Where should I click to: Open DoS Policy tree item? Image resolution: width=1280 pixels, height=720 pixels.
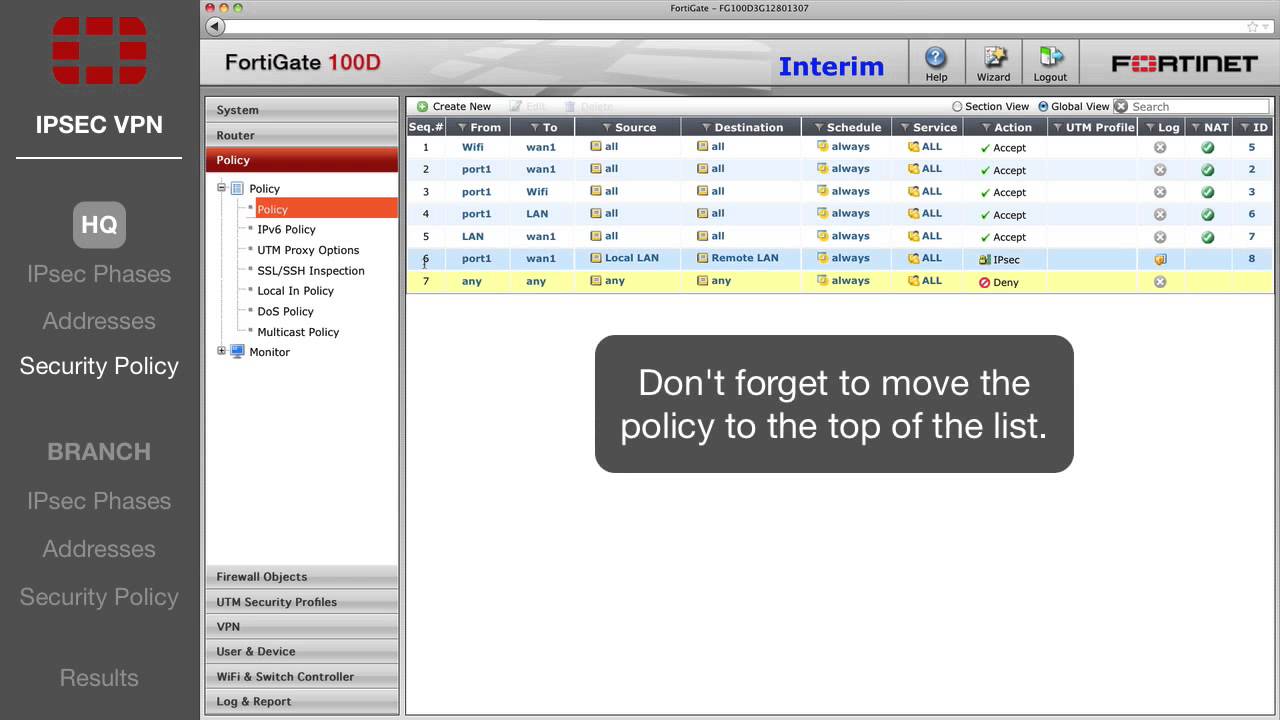coord(285,311)
